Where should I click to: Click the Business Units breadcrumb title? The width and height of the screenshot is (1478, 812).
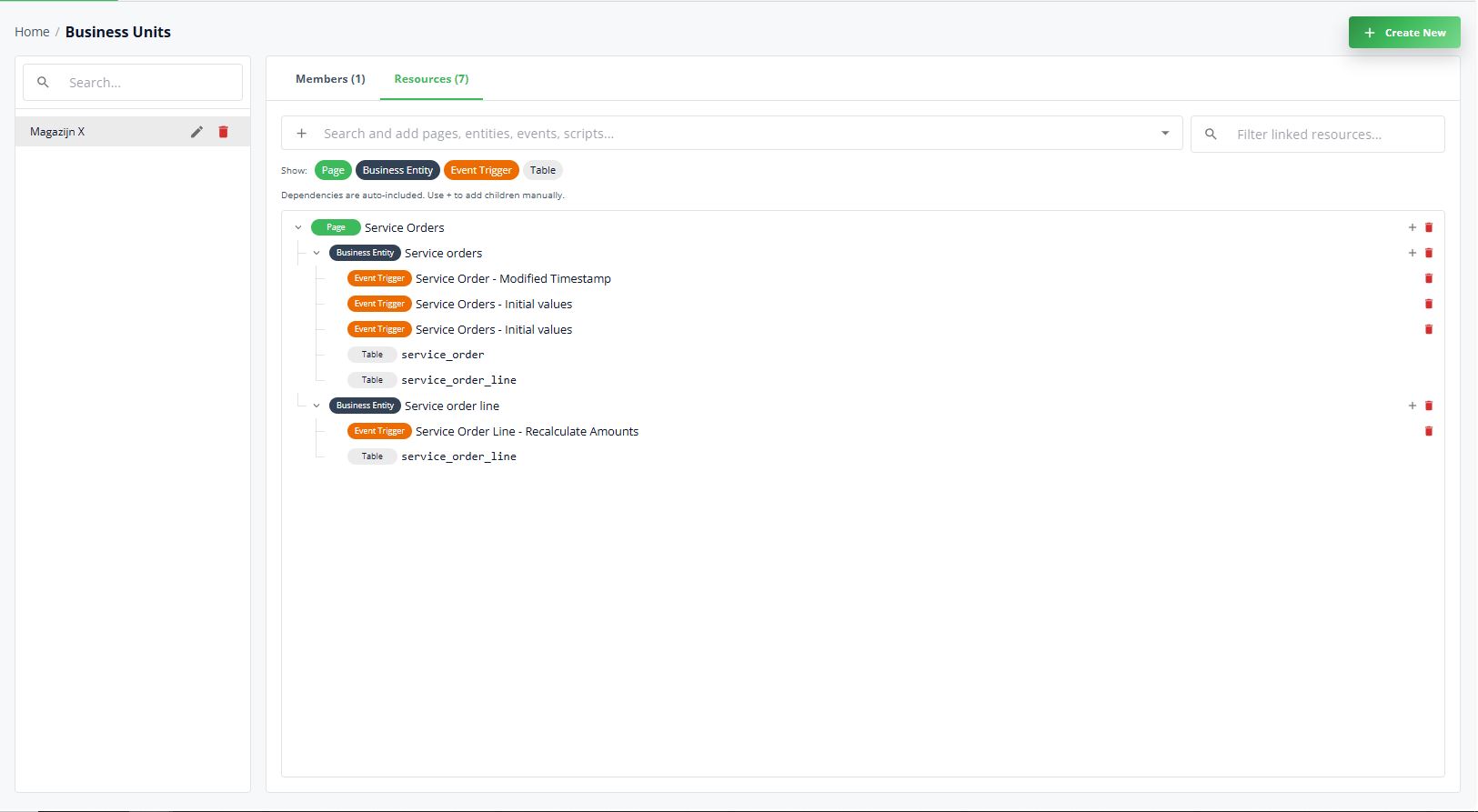[118, 32]
